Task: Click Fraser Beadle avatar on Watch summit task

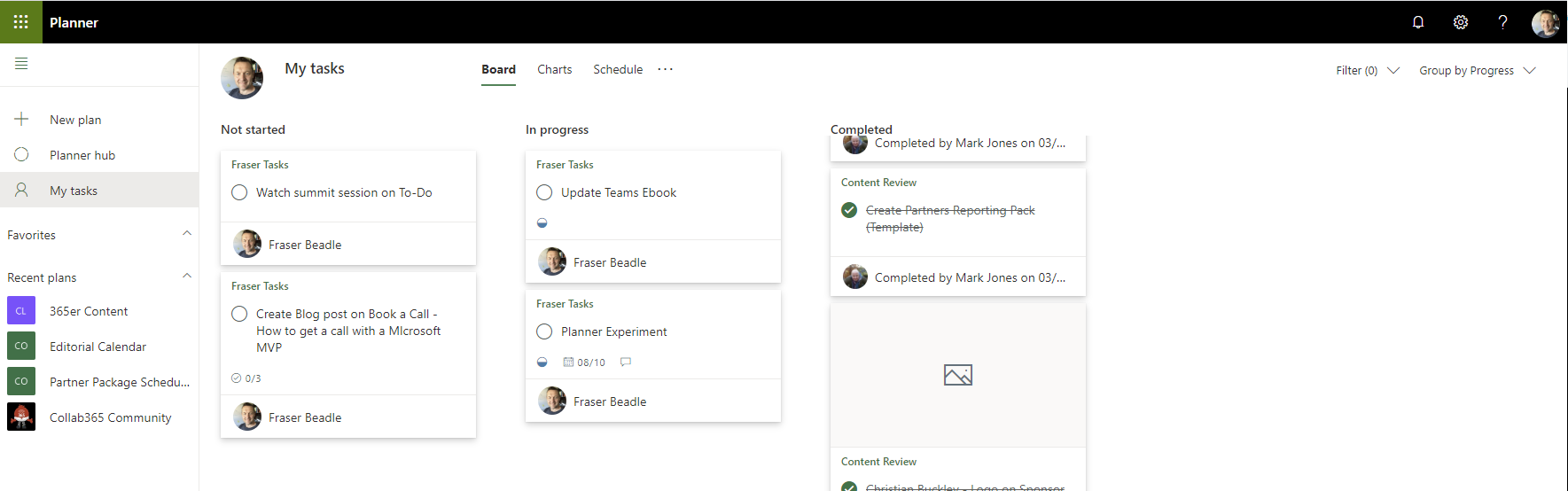Action: click(x=247, y=244)
